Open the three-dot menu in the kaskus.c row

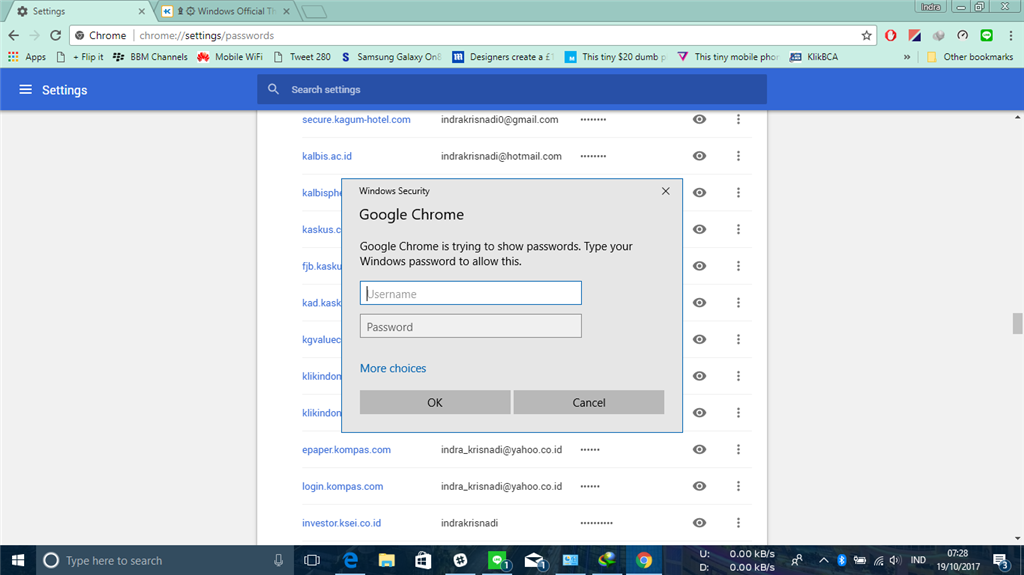point(739,229)
